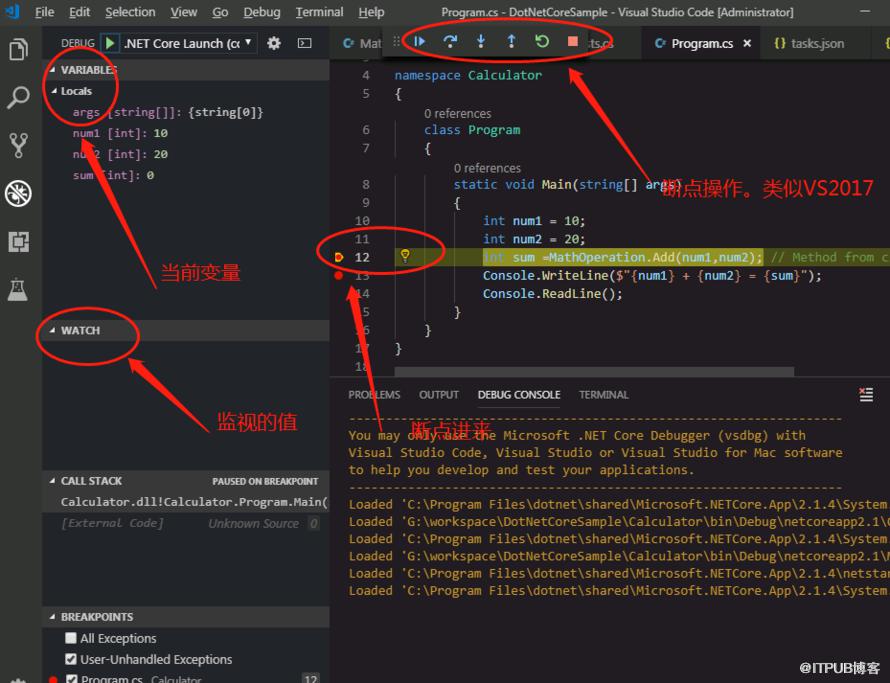
Task: Open the Explorer view in activity bar
Action: 18,49
